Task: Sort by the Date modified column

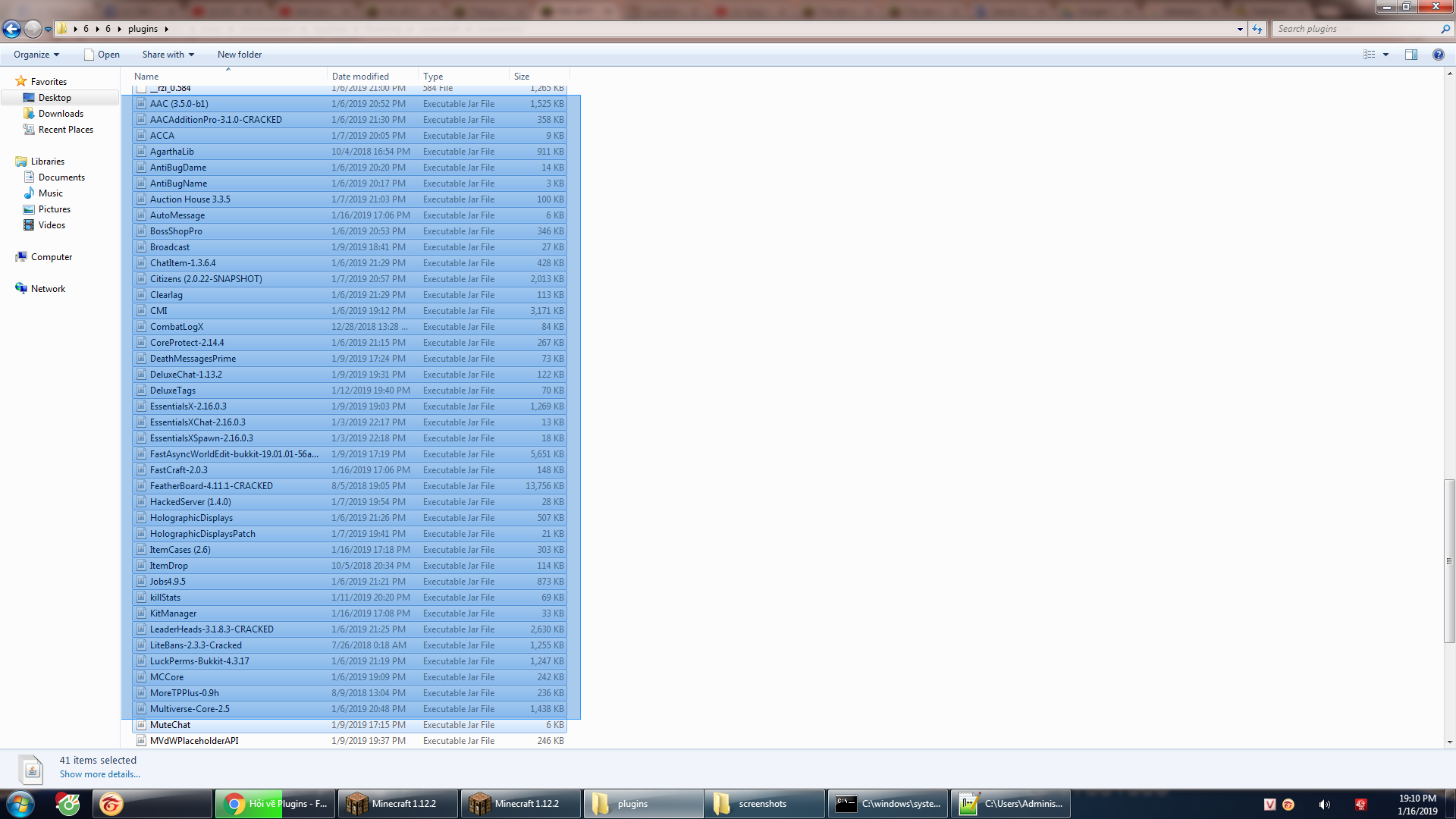Action: click(360, 77)
